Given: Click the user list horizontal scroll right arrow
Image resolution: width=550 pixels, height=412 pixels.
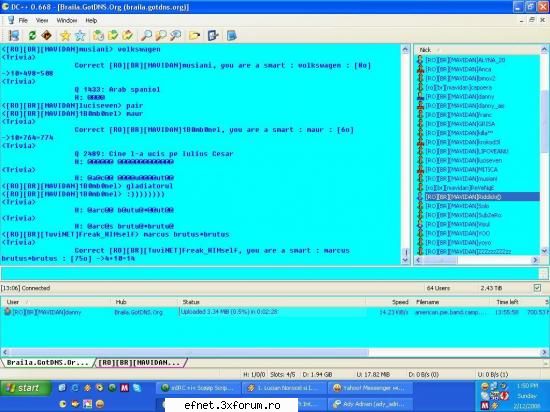Looking at the screenshot, I should coord(535,260).
